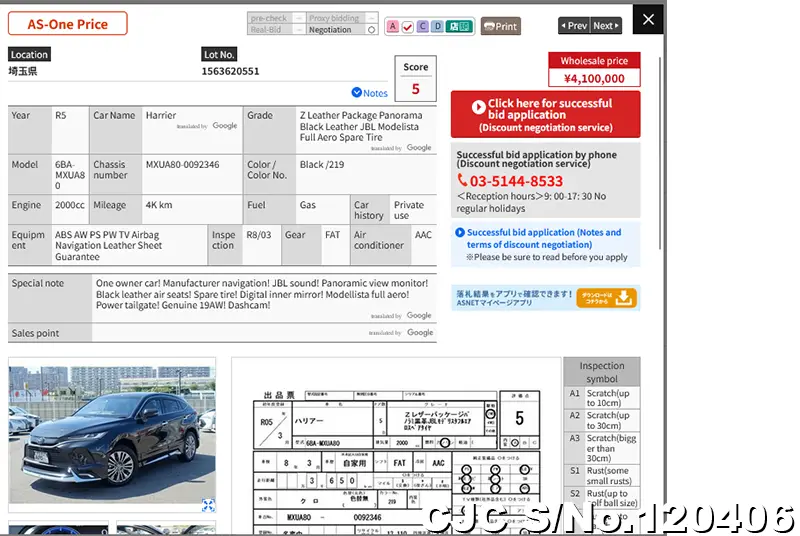Click the red successful bid application button
The height and width of the screenshot is (536, 800).
pos(545,115)
